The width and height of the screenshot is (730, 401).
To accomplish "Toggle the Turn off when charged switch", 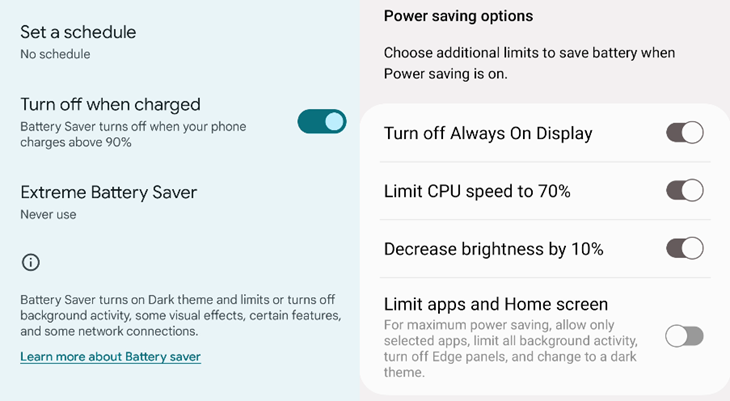I will tap(321, 122).
